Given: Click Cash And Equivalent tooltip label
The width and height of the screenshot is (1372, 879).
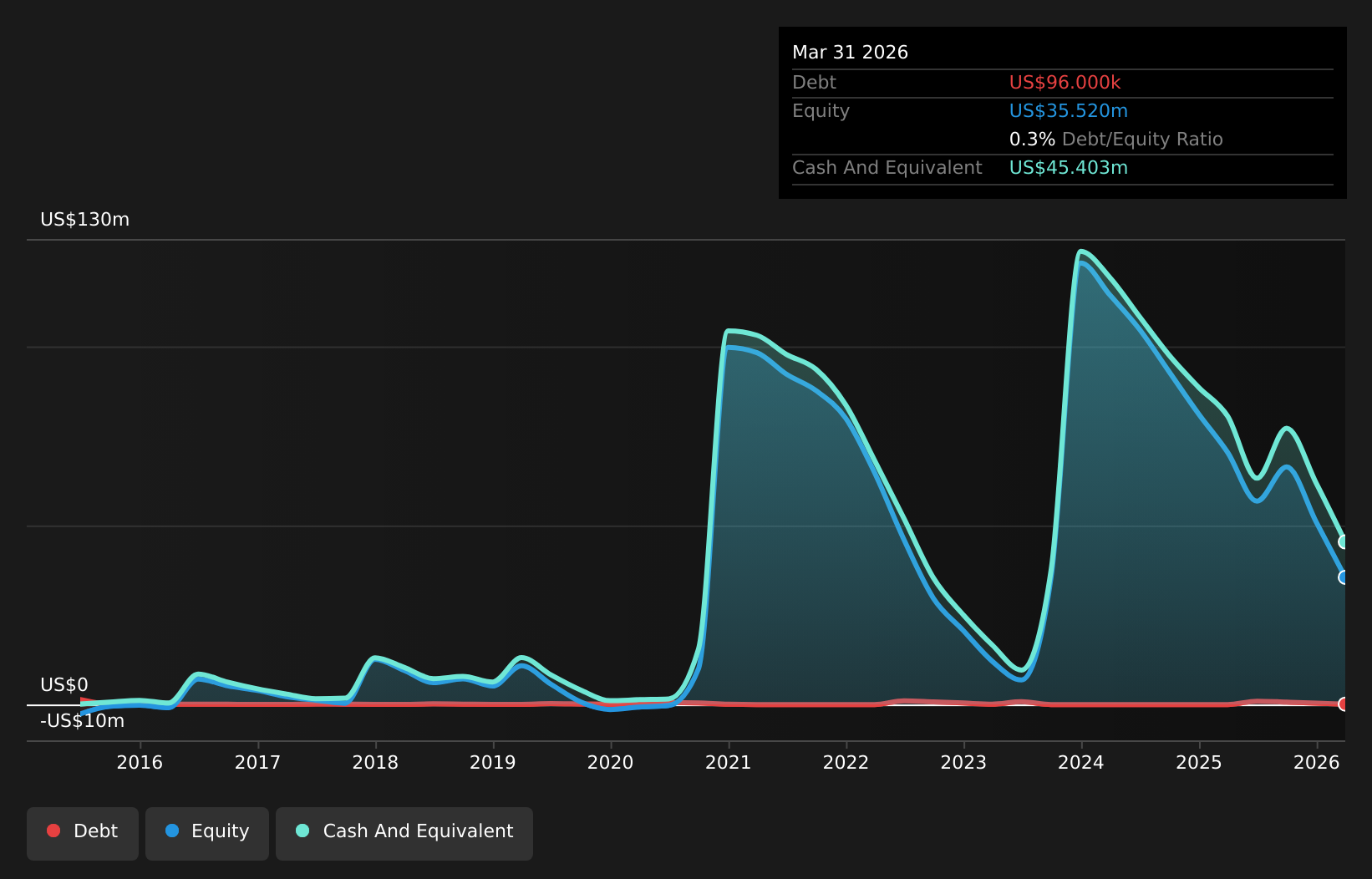Looking at the screenshot, I should pyautogui.click(x=887, y=168).
